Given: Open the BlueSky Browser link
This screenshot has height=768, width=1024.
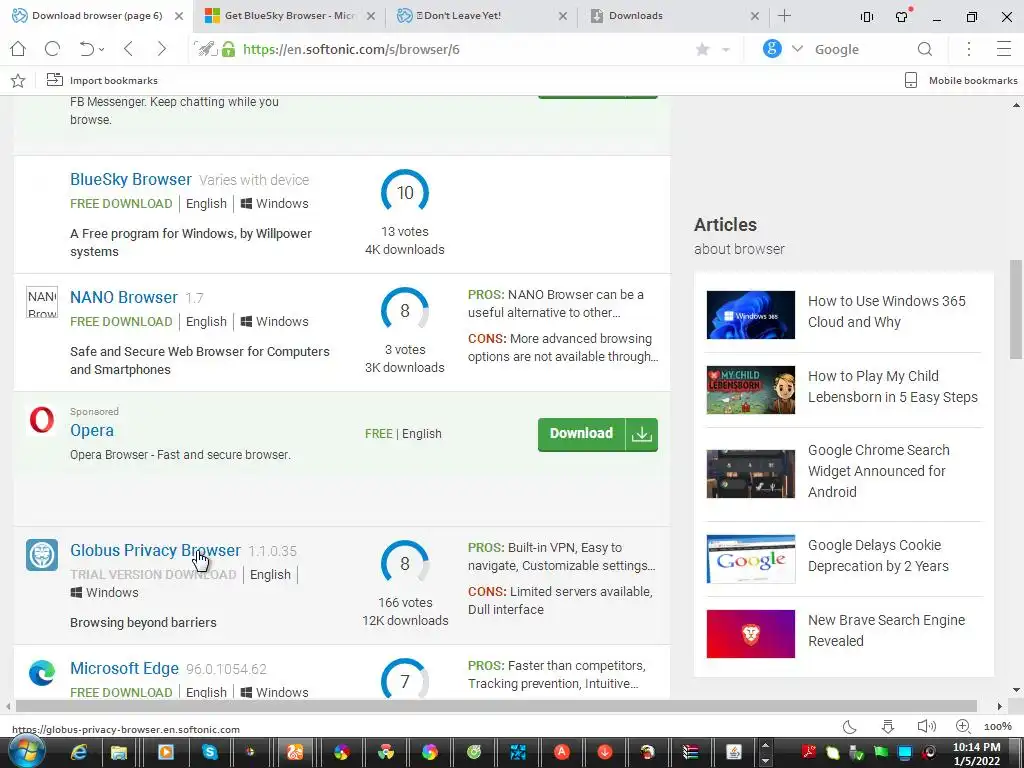Looking at the screenshot, I should point(131,179).
